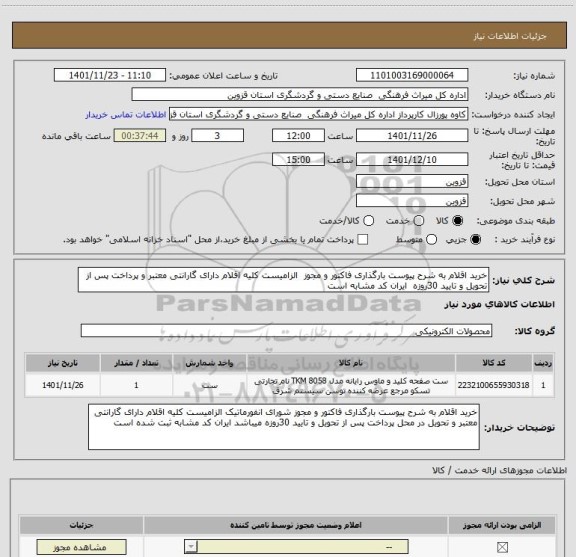Viewport: 576px width, 557px height.
Task: Select the متوسط purchase type radio
Action: click(431, 240)
